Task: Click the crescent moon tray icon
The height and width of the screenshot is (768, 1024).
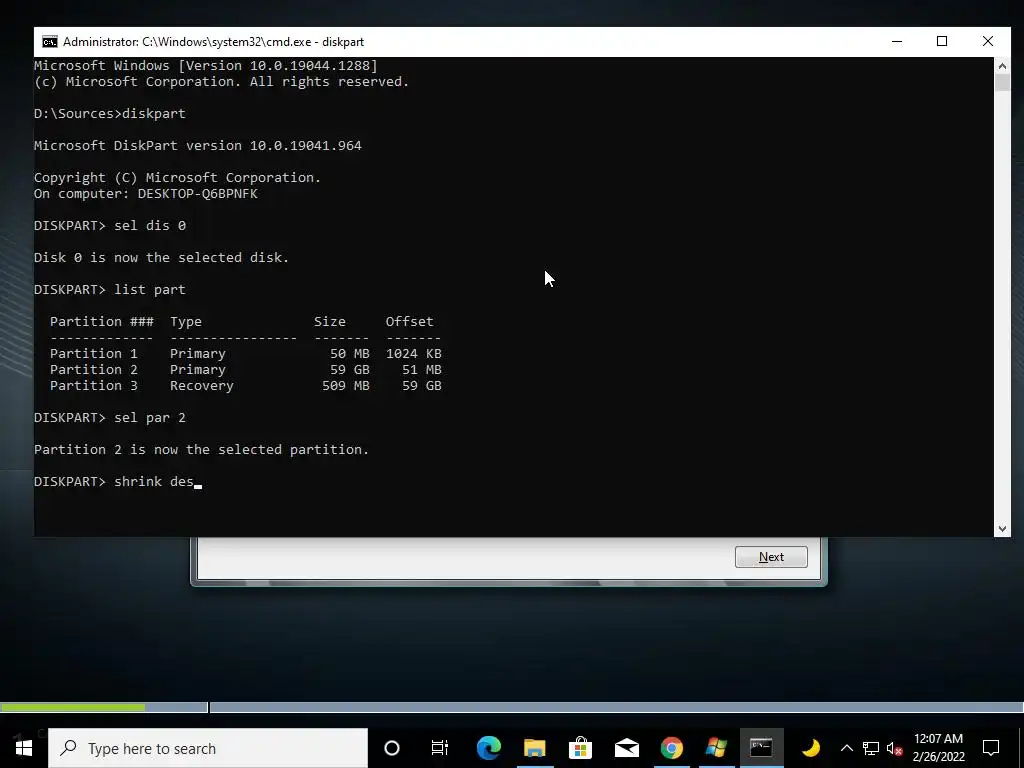Action: [810, 748]
